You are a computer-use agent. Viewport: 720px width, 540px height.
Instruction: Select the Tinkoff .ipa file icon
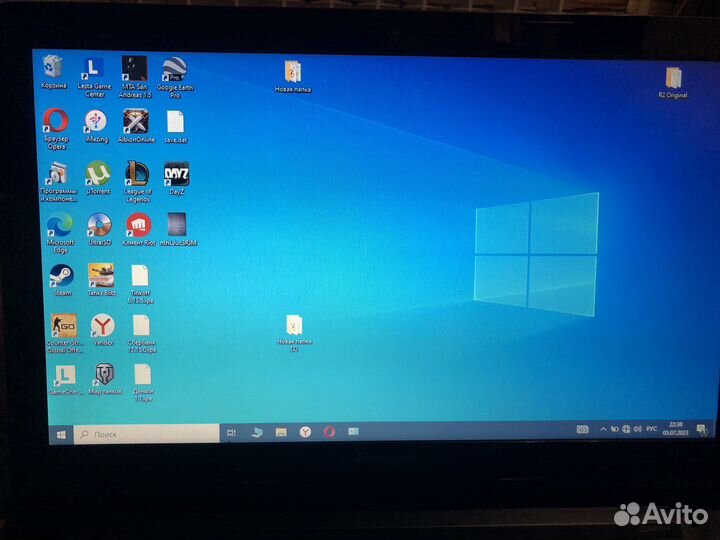click(141, 284)
